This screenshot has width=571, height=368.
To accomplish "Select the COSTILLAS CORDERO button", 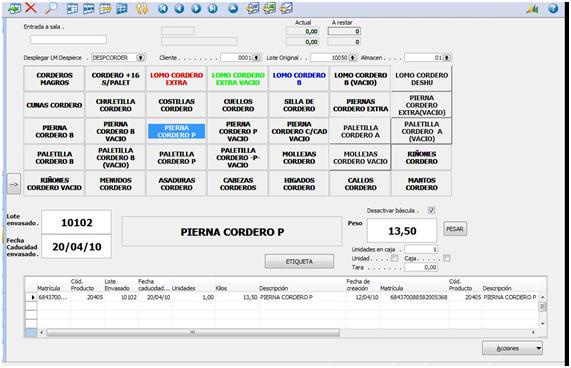I will tap(177, 105).
